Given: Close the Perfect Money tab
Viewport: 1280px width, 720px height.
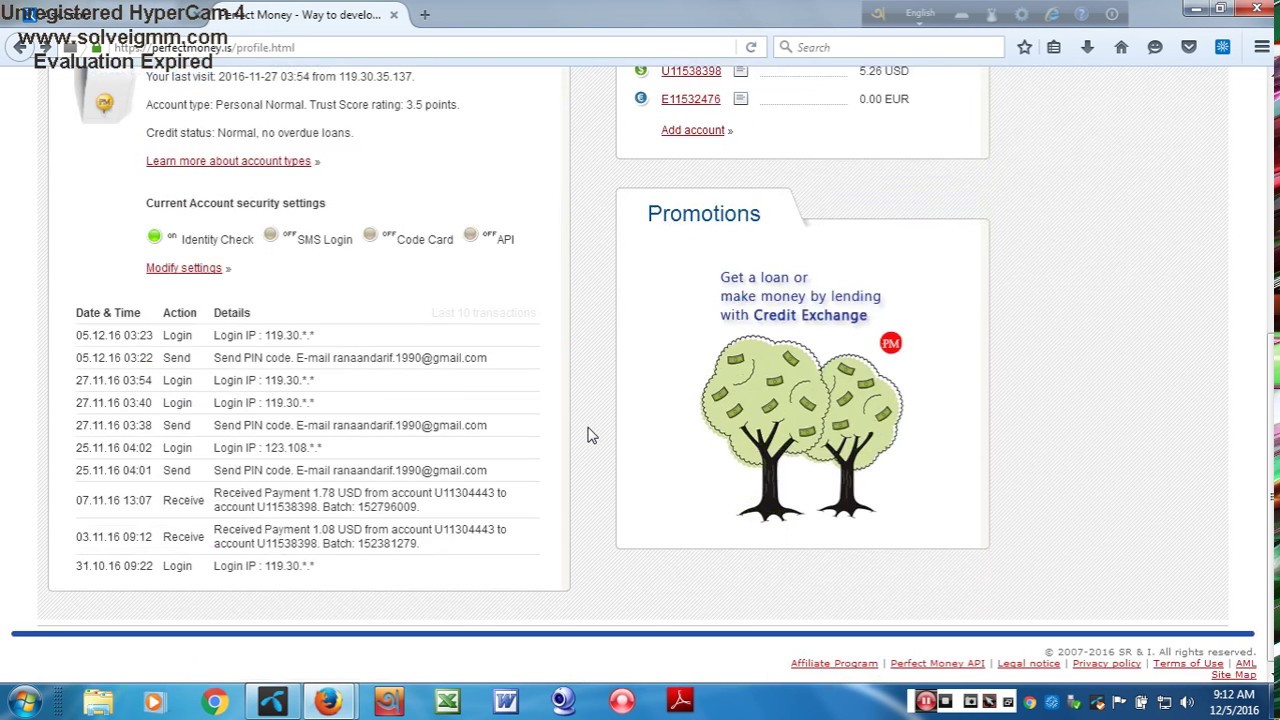Looking at the screenshot, I should 394,15.
